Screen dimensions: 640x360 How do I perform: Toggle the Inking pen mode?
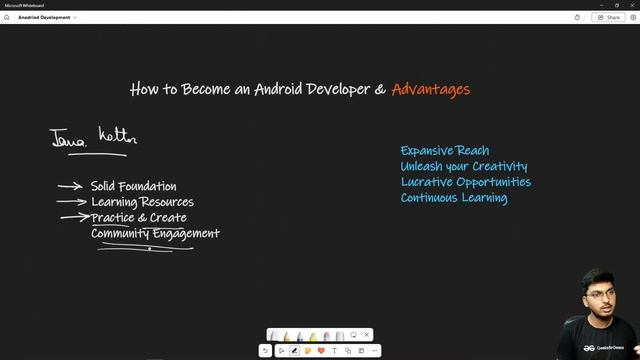point(295,351)
